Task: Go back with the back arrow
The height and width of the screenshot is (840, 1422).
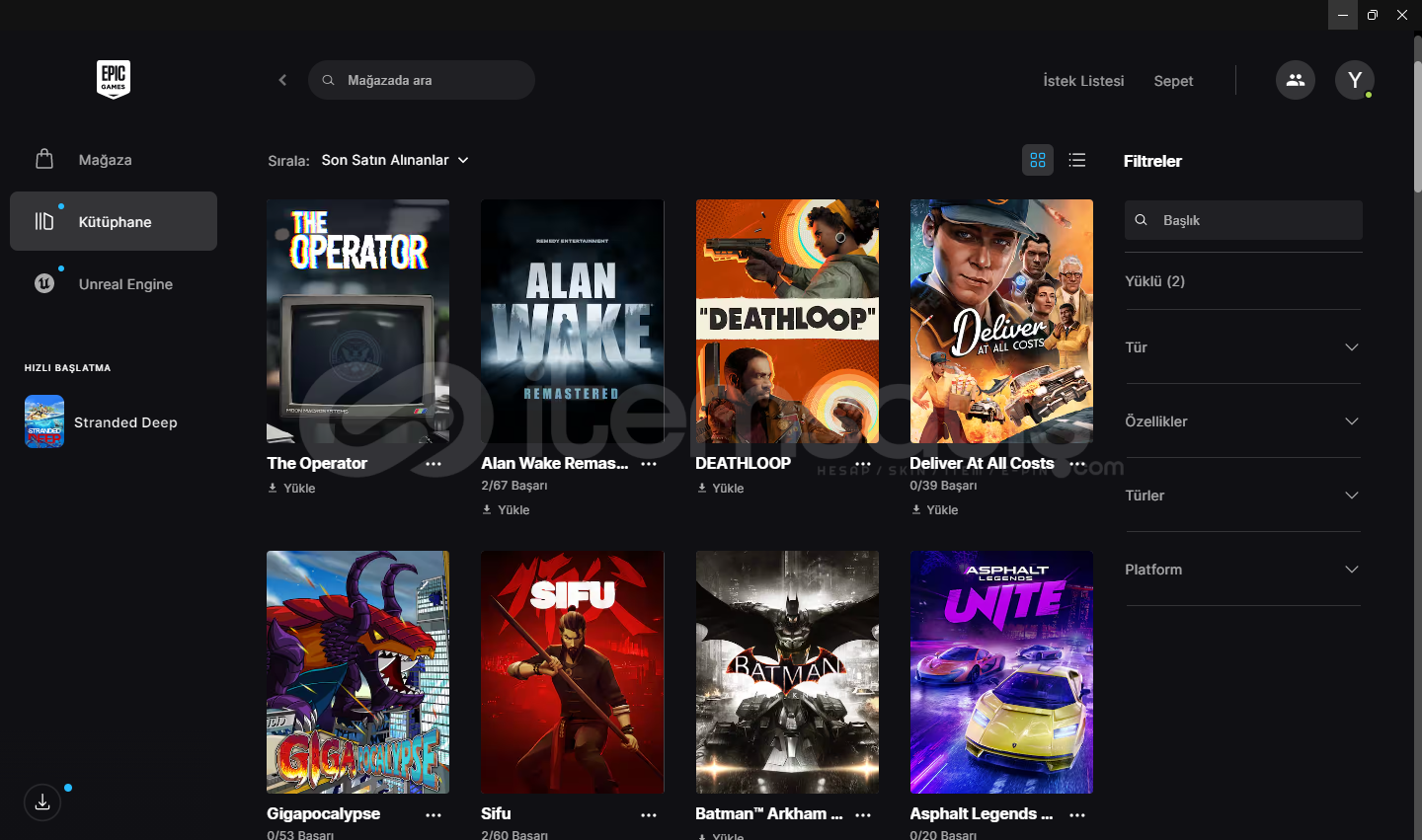Action: (282, 80)
